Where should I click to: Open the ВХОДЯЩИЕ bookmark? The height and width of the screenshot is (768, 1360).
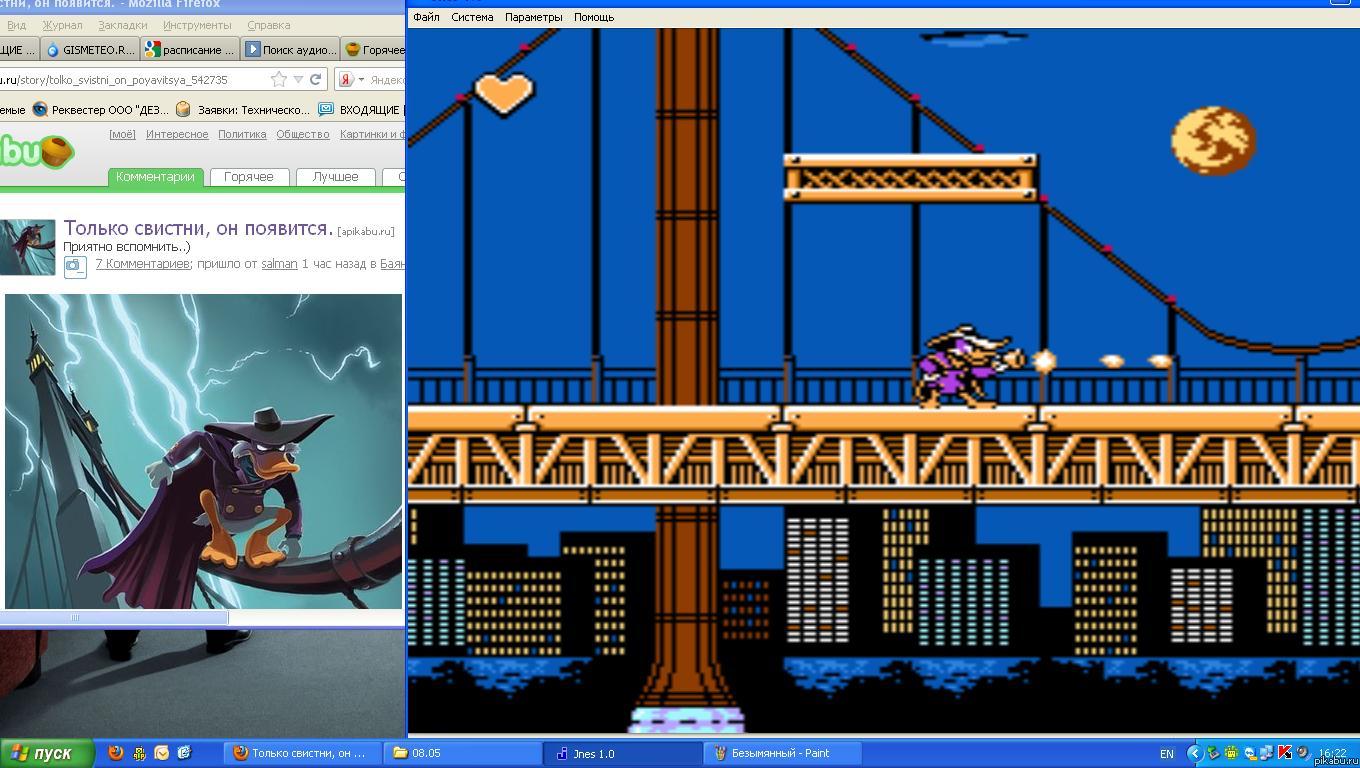[360, 109]
